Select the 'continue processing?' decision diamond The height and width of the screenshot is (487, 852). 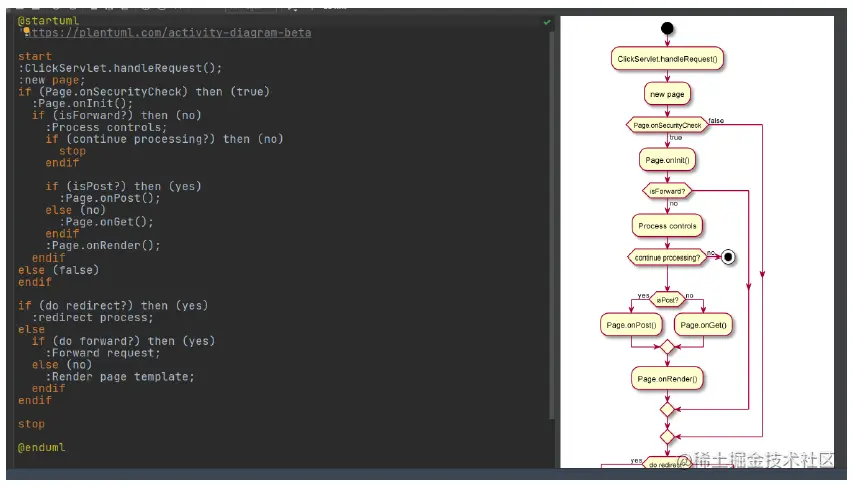point(667,258)
